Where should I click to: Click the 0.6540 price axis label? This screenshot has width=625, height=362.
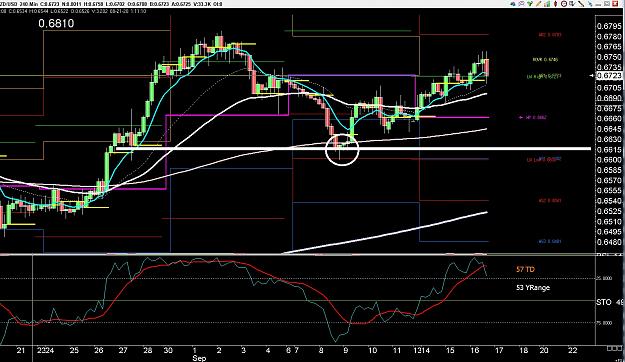pos(609,201)
